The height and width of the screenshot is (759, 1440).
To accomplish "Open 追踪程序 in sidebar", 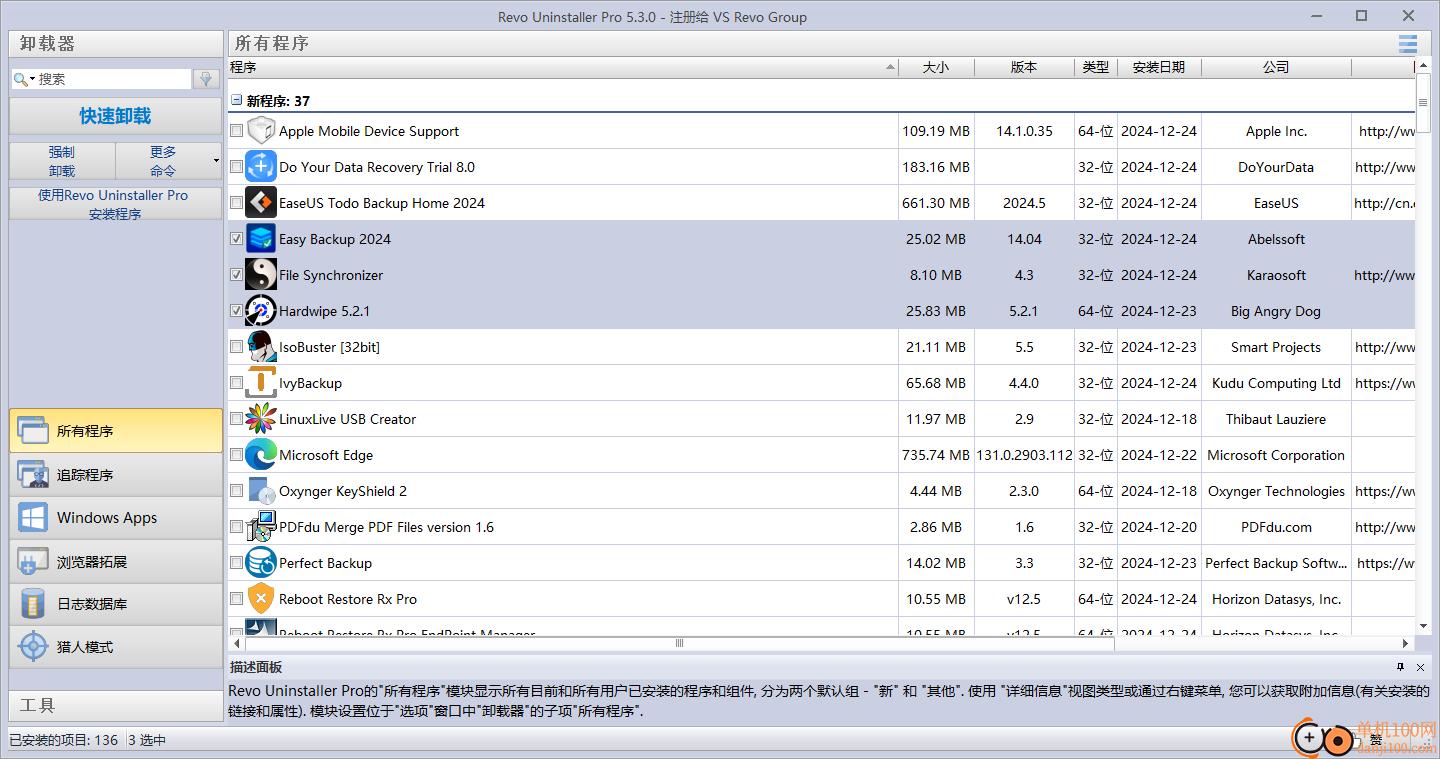I will point(116,475).
